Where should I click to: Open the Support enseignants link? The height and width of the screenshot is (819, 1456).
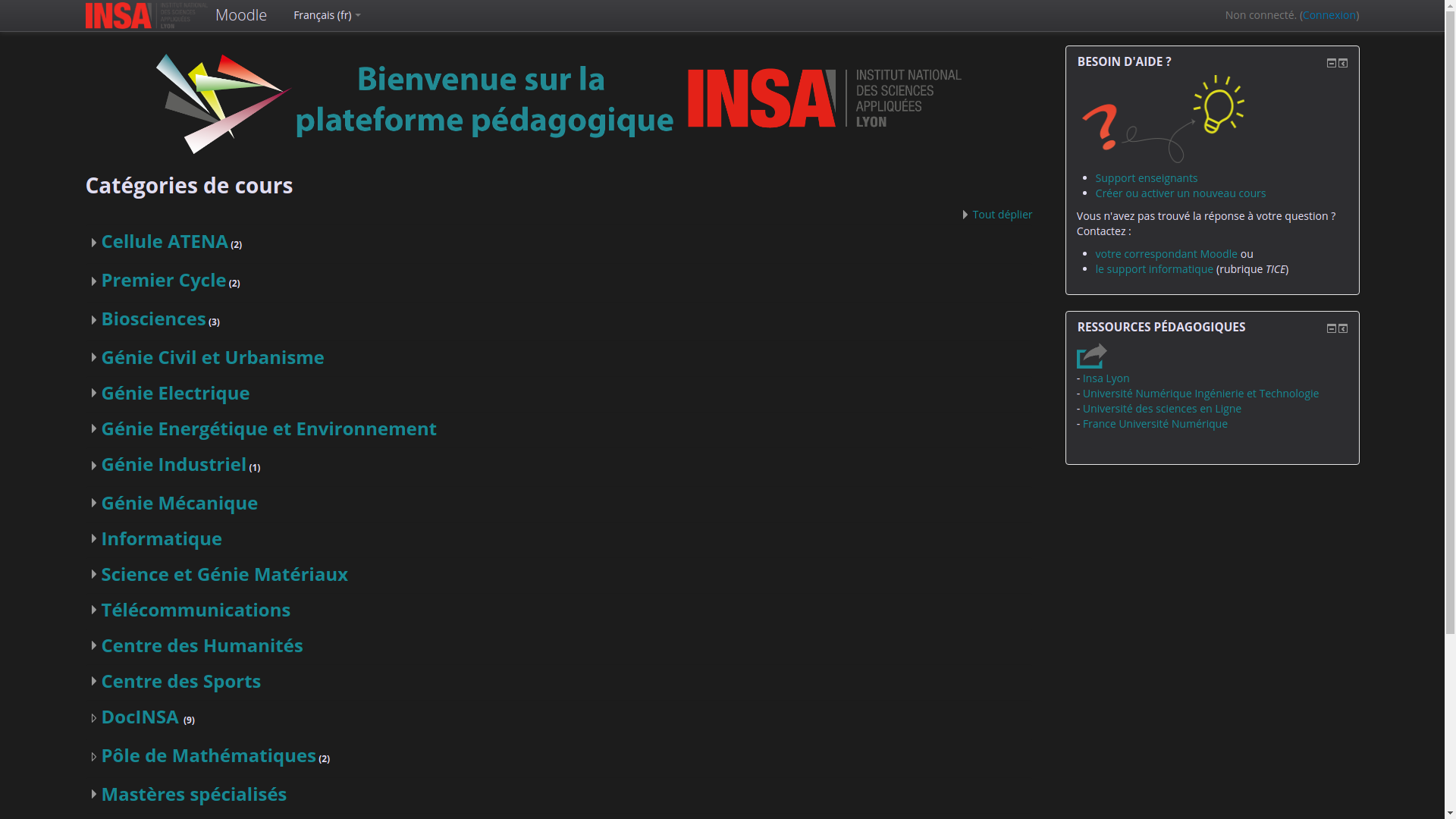(1146, 178)
